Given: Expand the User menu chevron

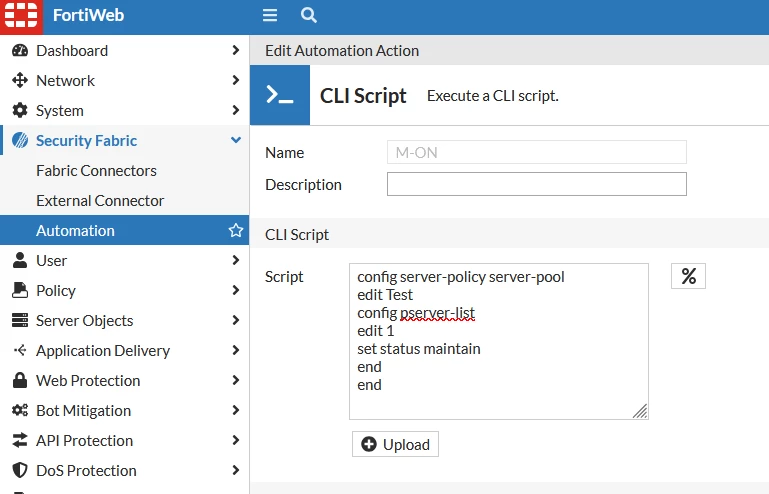Looking at the screenshot, I should (235, 260).
